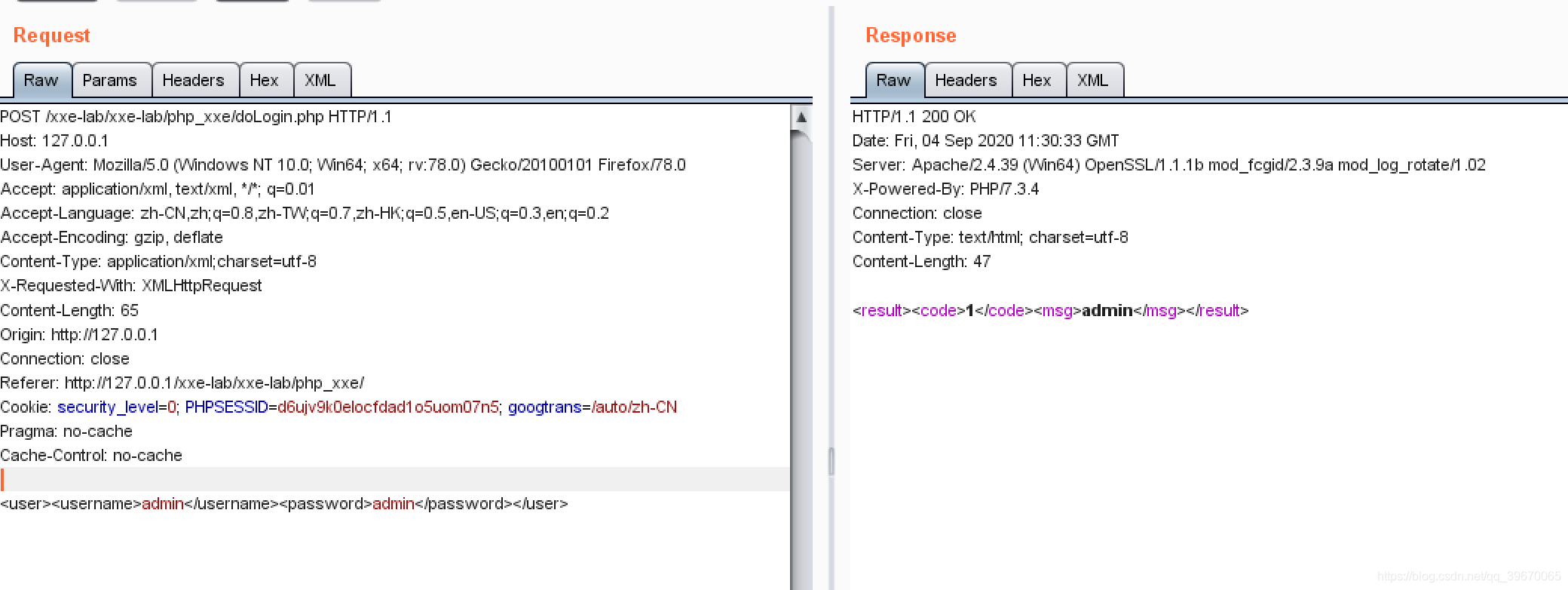Click the POST doLogin.php request line
Viewport: 1568px width, 590px height.
(196, 117)
